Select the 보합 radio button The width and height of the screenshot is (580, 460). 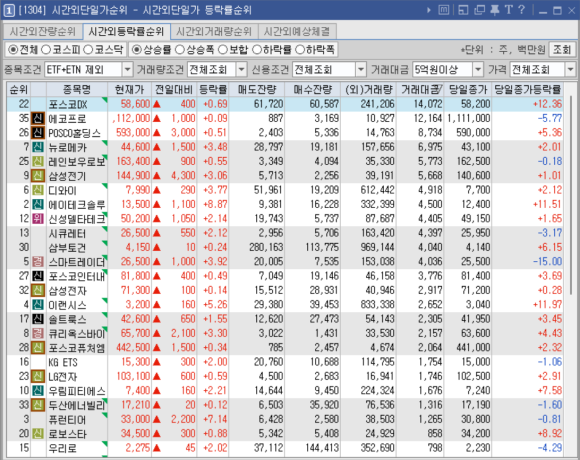pyautogui.click(x=223, y=50)
